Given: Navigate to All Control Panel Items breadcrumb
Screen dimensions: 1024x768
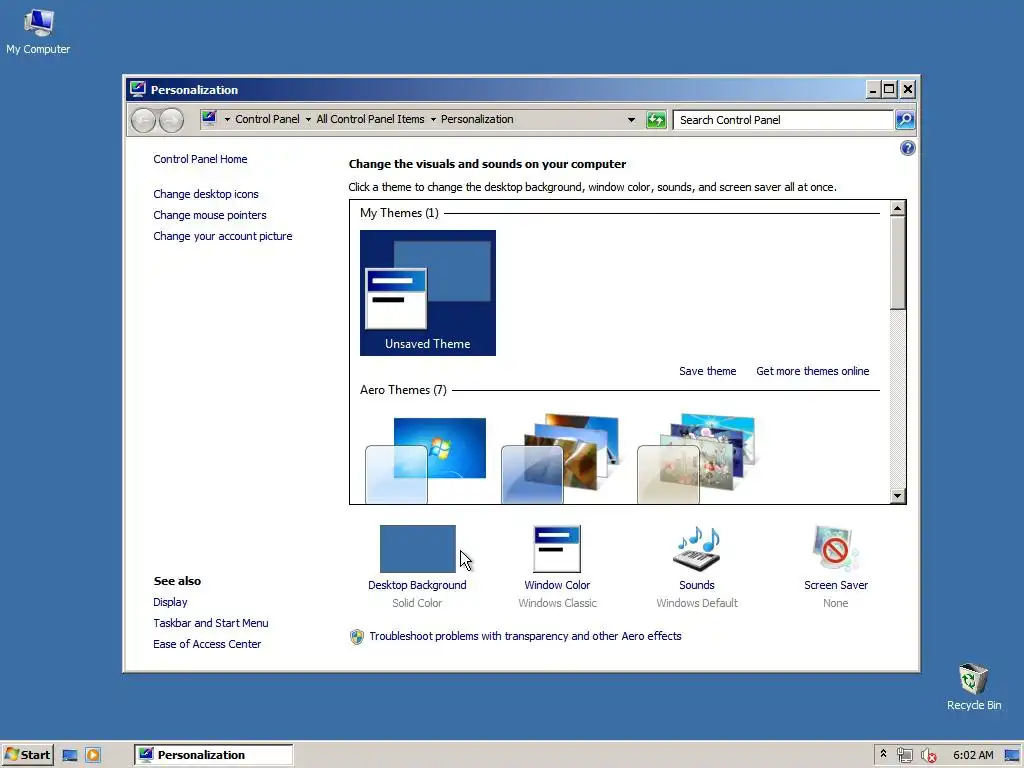Looking at the screenshot, I should (x=370, y=119).
